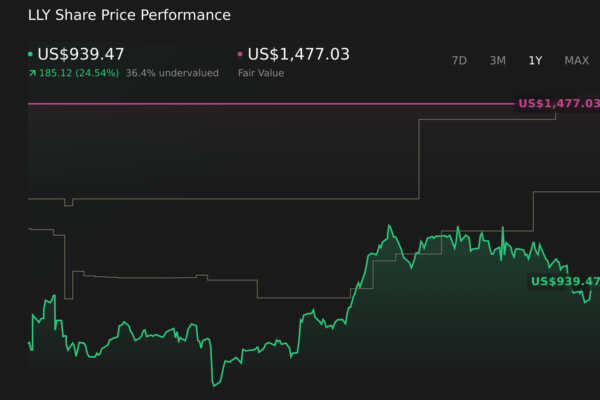600x400 pixels.
Task: Click the highest peak of green price line
Action: point(388,226)
